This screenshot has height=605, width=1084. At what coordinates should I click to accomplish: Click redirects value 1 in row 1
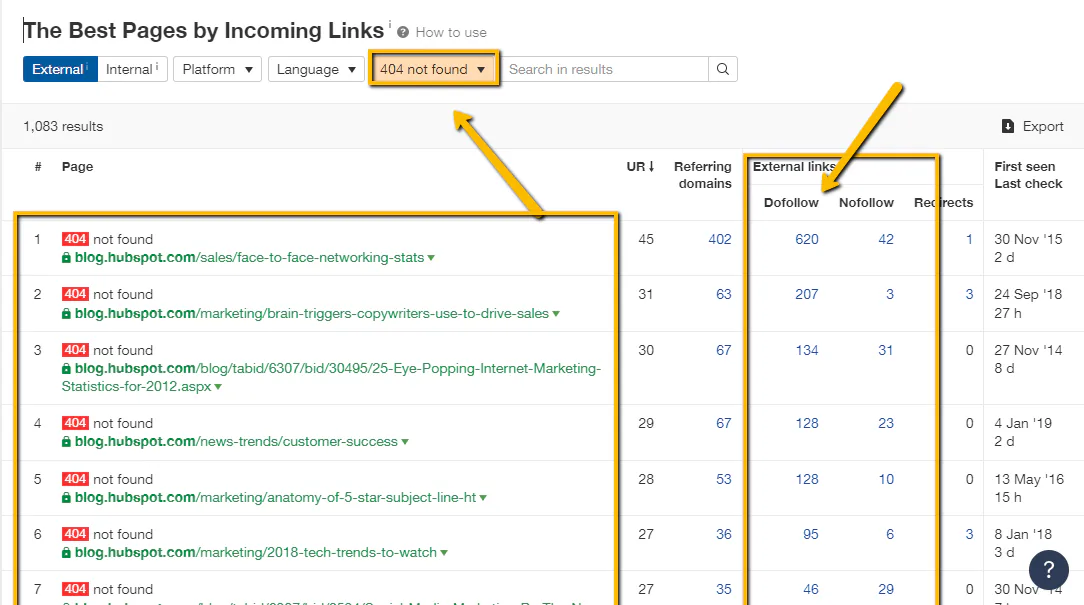coord(969,239)
